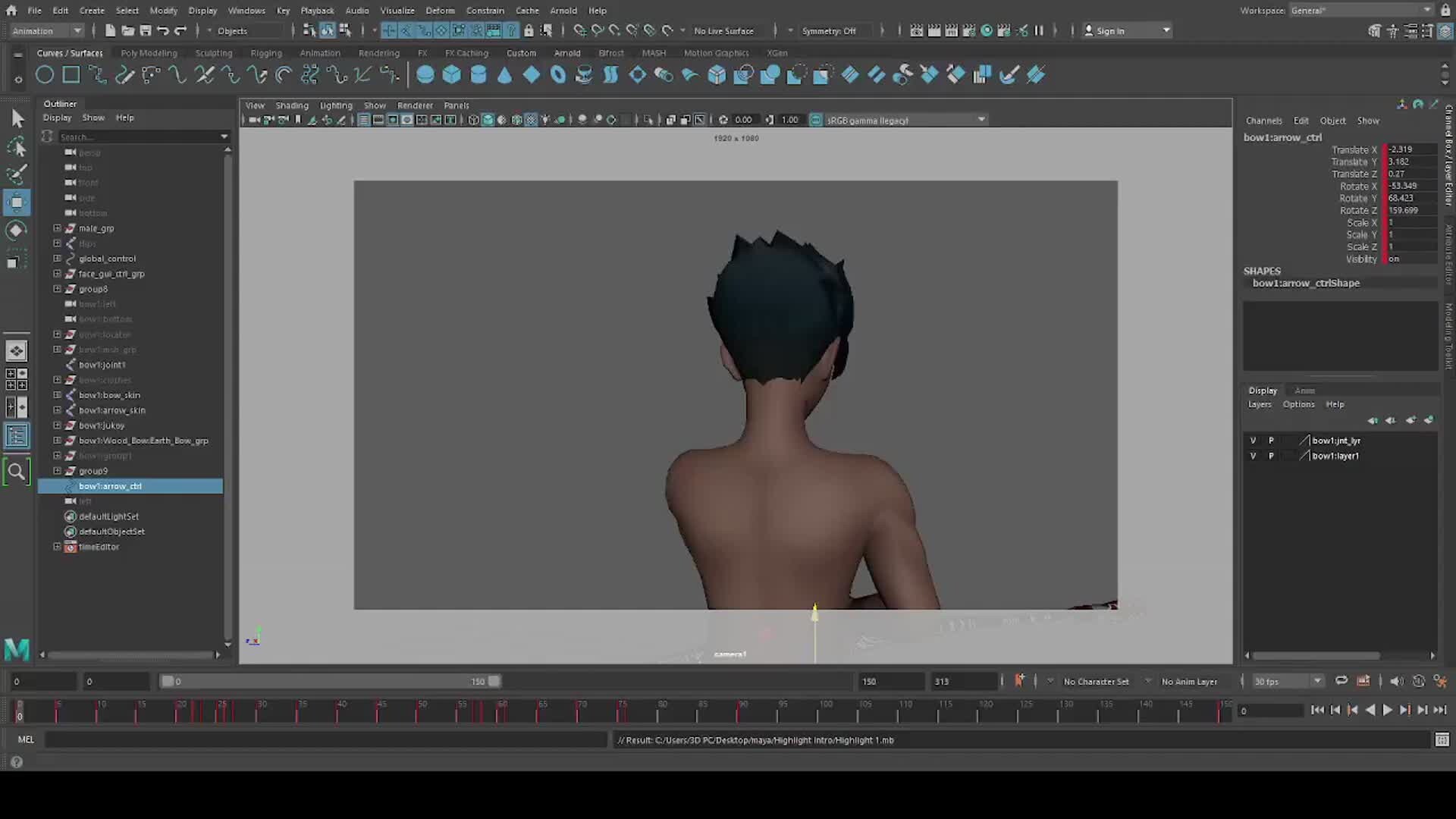
Task: Create a polygon cone from the shelf
Action: [504, 74]
